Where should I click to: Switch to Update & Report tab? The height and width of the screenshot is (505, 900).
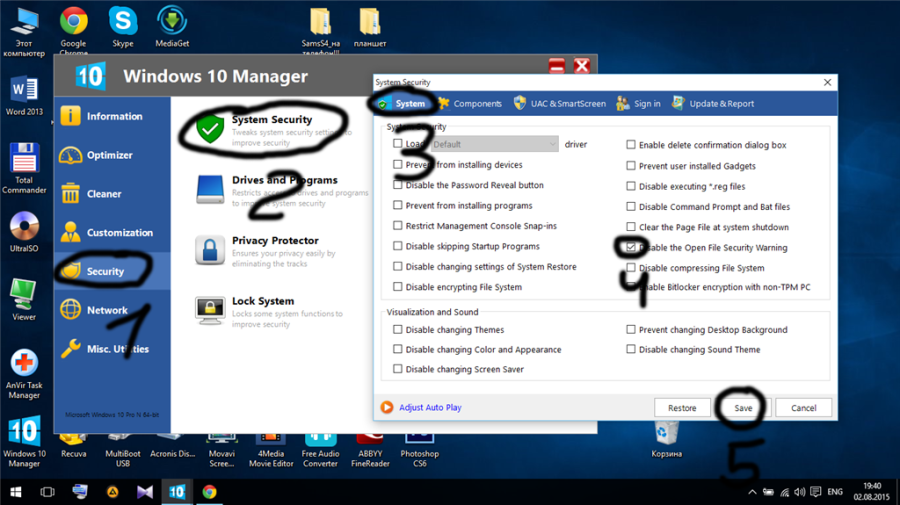713,103
